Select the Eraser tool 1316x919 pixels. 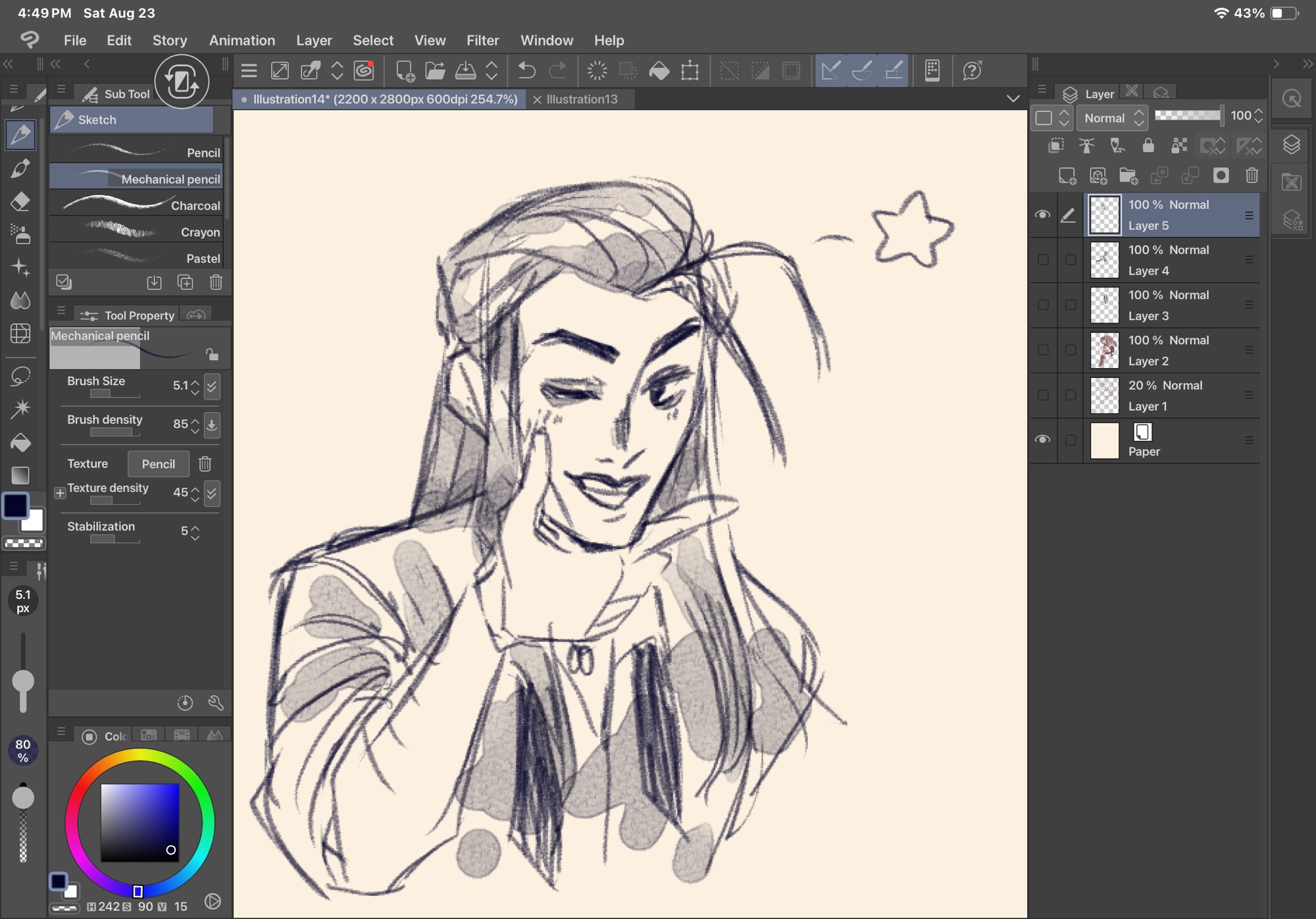20,201
